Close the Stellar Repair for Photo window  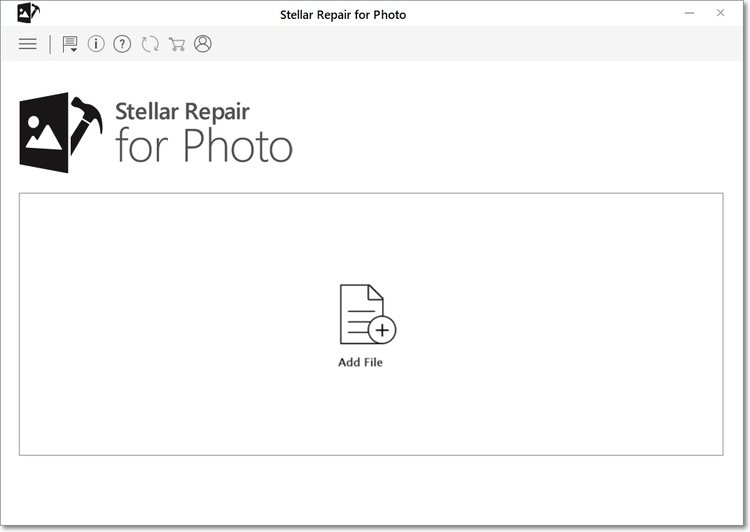[x=720, y=13]
